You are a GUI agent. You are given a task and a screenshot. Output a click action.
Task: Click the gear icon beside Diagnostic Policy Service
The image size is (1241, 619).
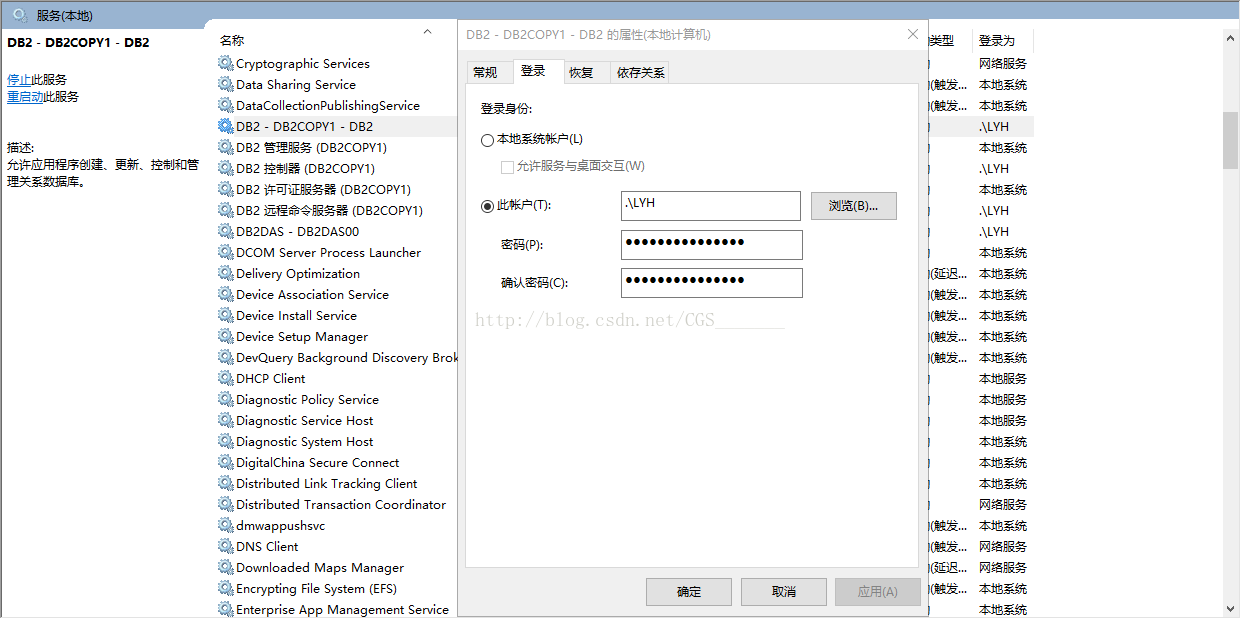[226, 399]
